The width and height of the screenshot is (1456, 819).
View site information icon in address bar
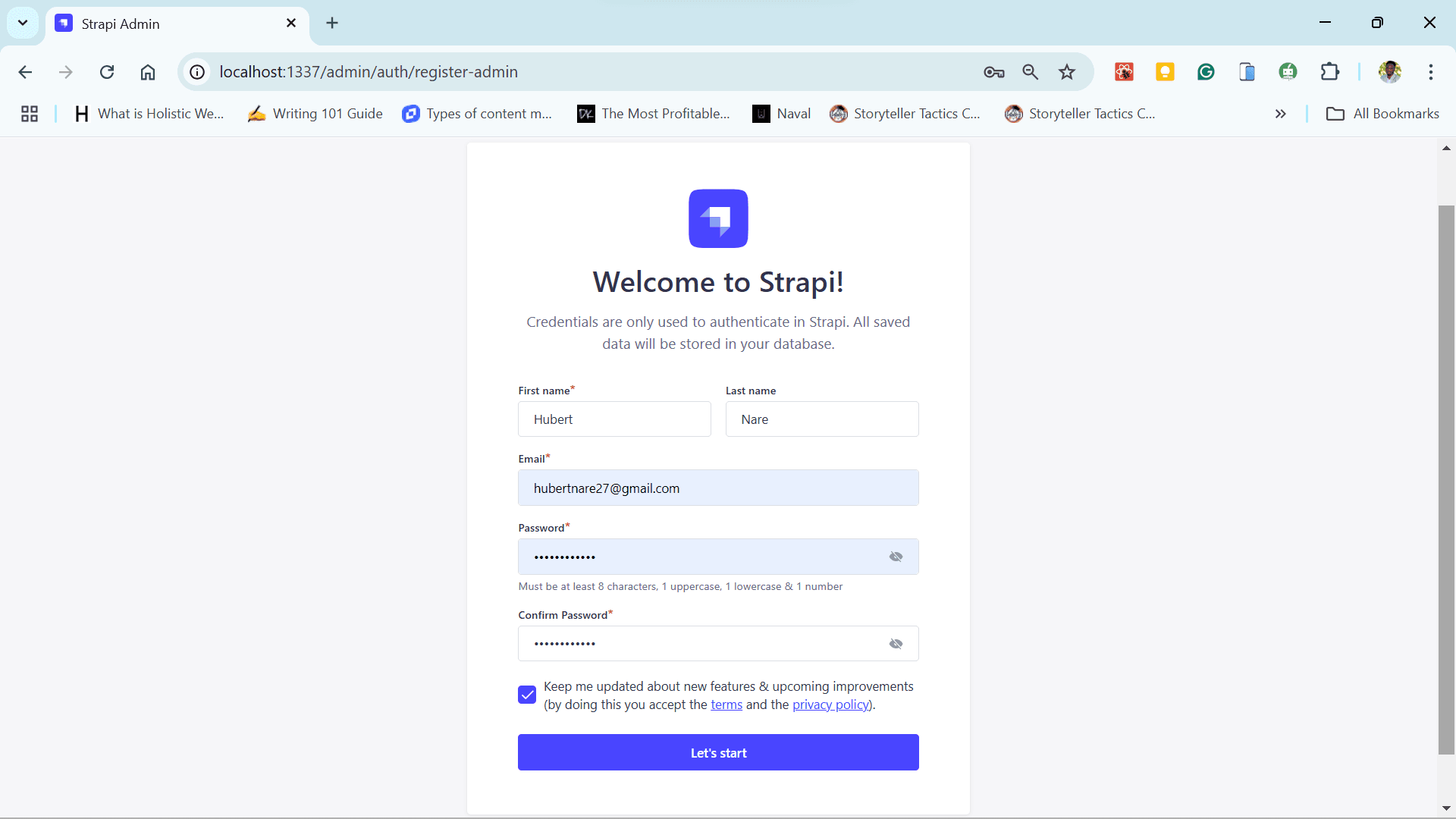(x=197, y=72)
